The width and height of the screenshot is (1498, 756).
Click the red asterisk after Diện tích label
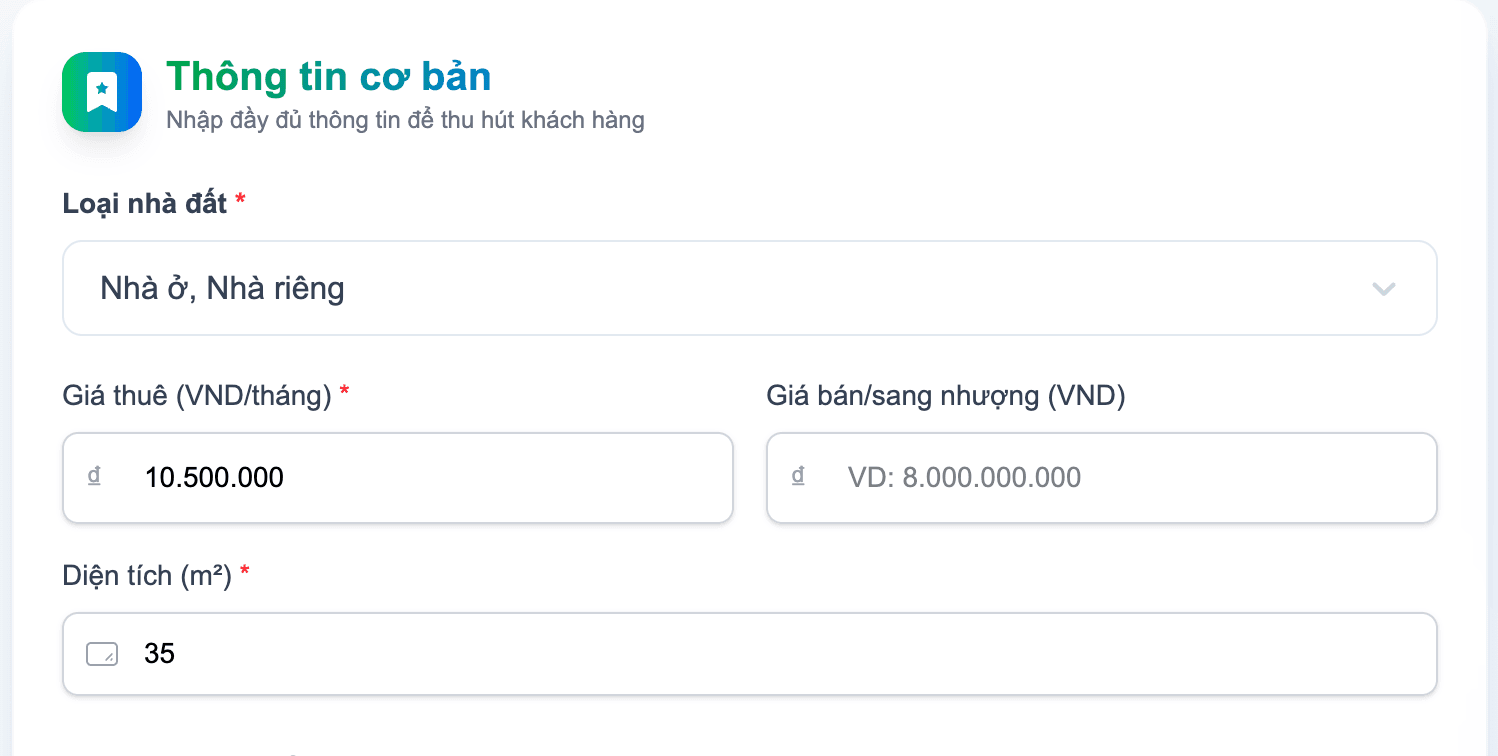[x=245, y=574]
